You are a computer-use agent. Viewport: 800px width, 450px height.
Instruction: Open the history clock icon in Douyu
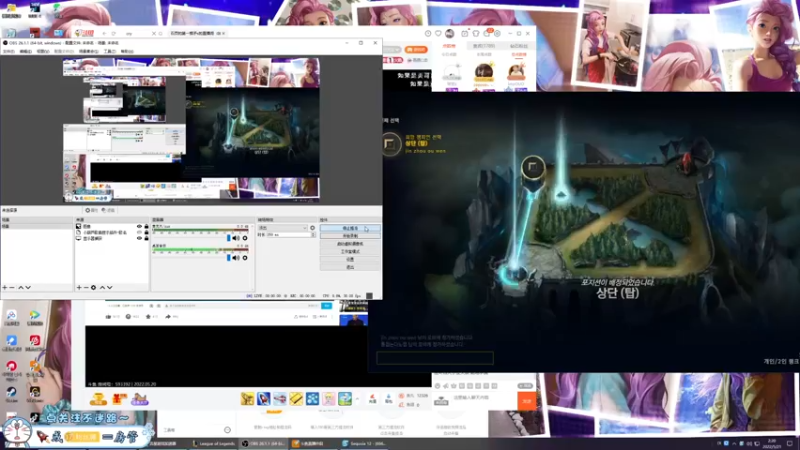tap(428, 33)
